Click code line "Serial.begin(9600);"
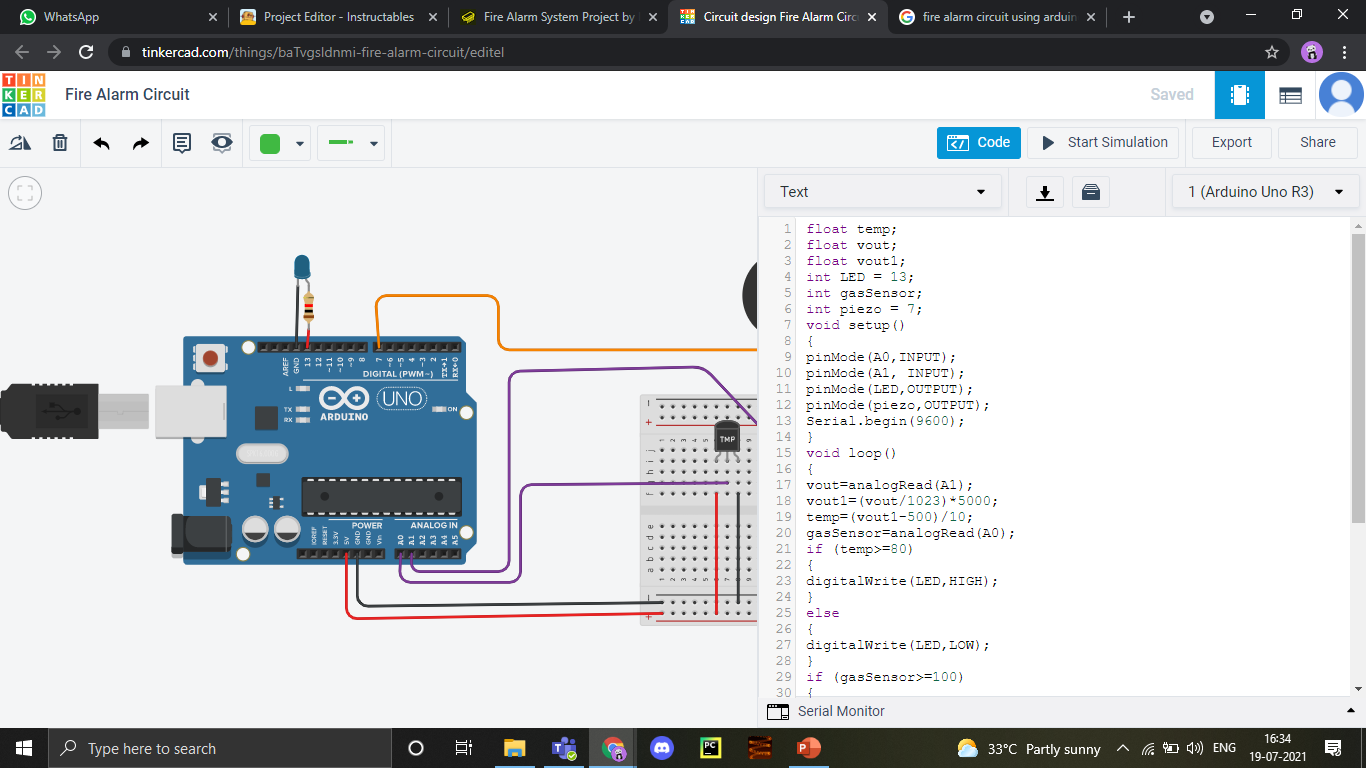 pyautogui.click(x=886, y=421)
